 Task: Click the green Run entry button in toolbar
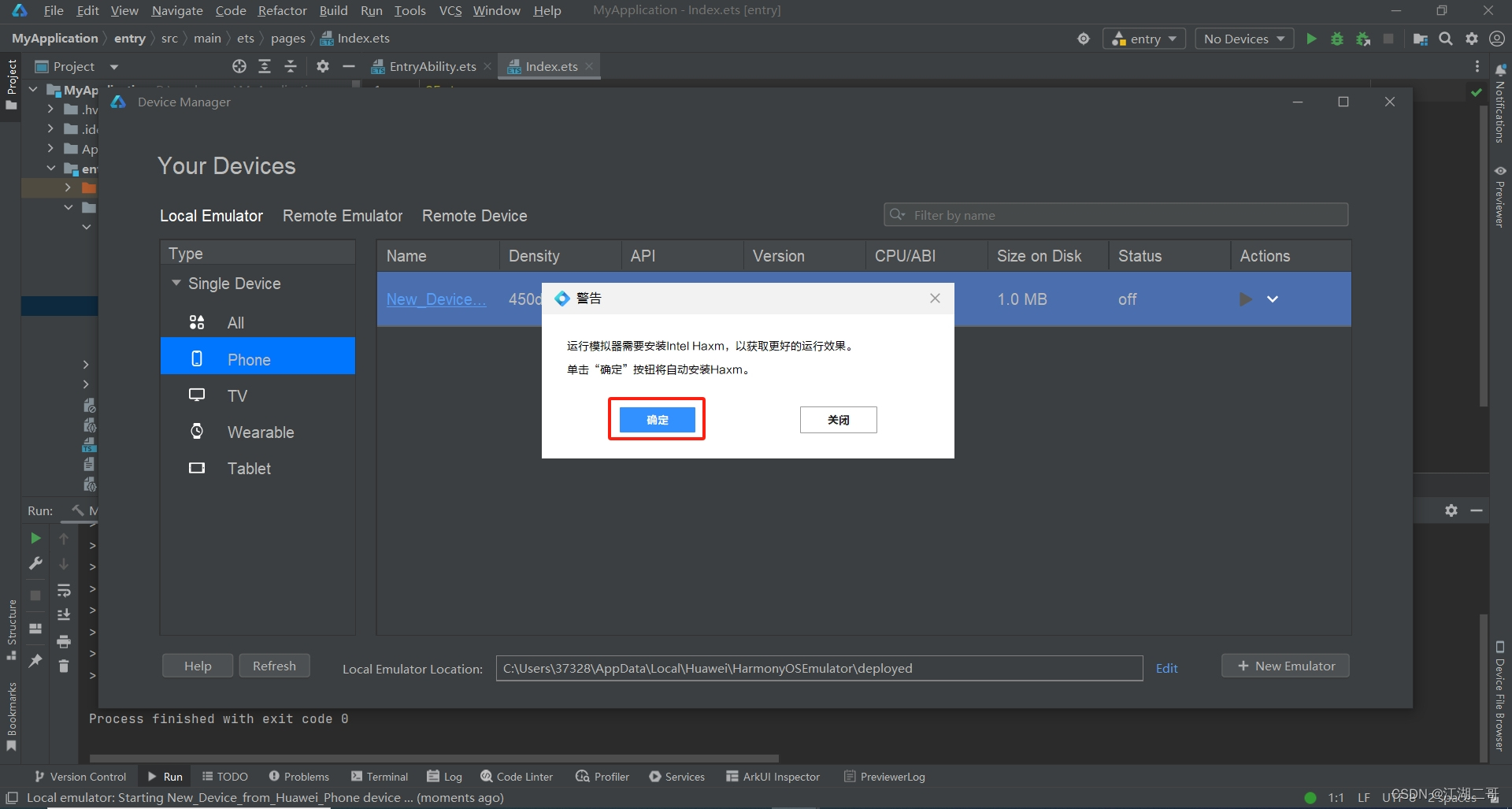[1311, 39]
